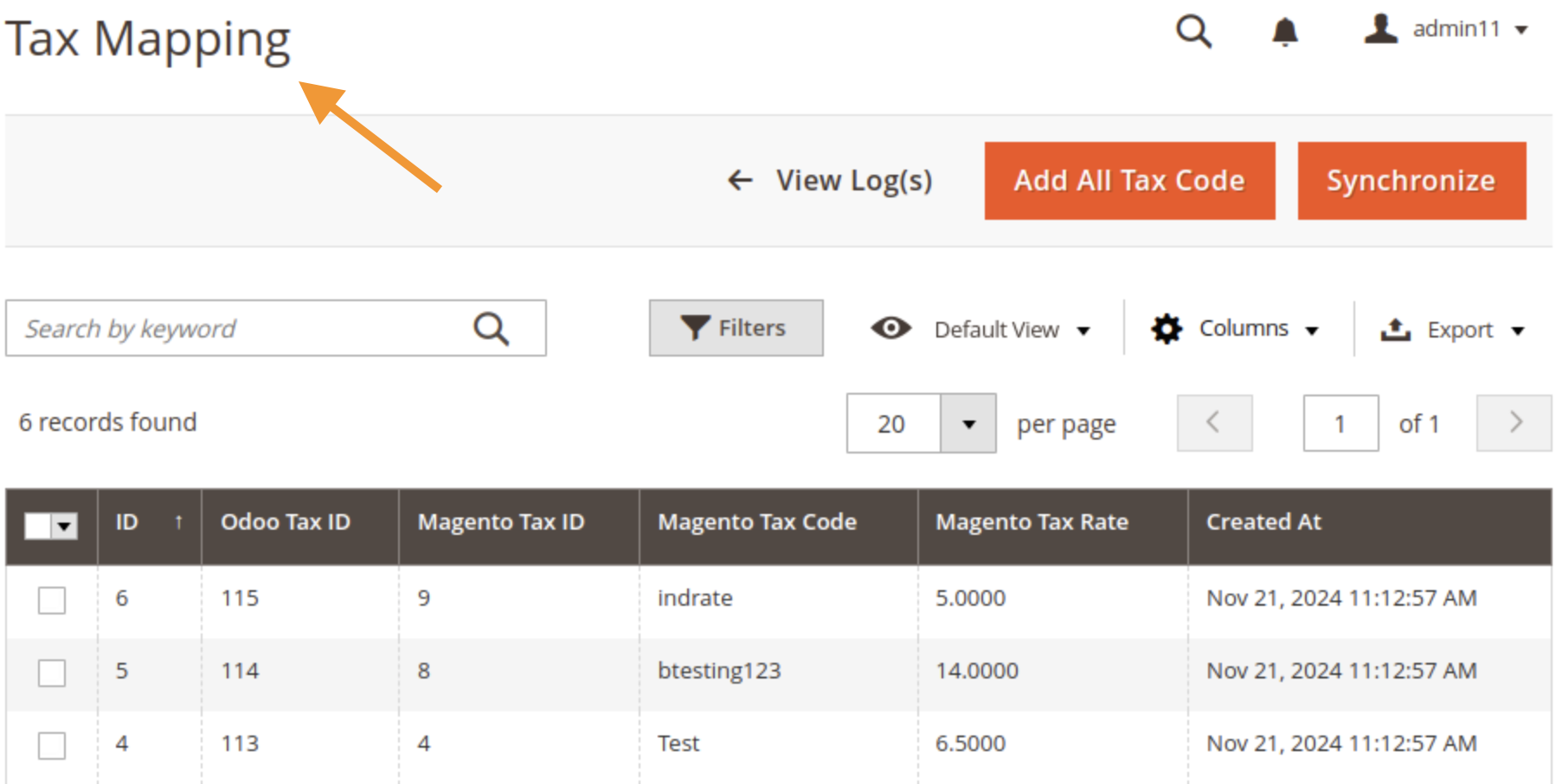This screenshot has height=784, width=1556.
Task: Click the Synchronize button
Action: click(x=1411, y=180)
